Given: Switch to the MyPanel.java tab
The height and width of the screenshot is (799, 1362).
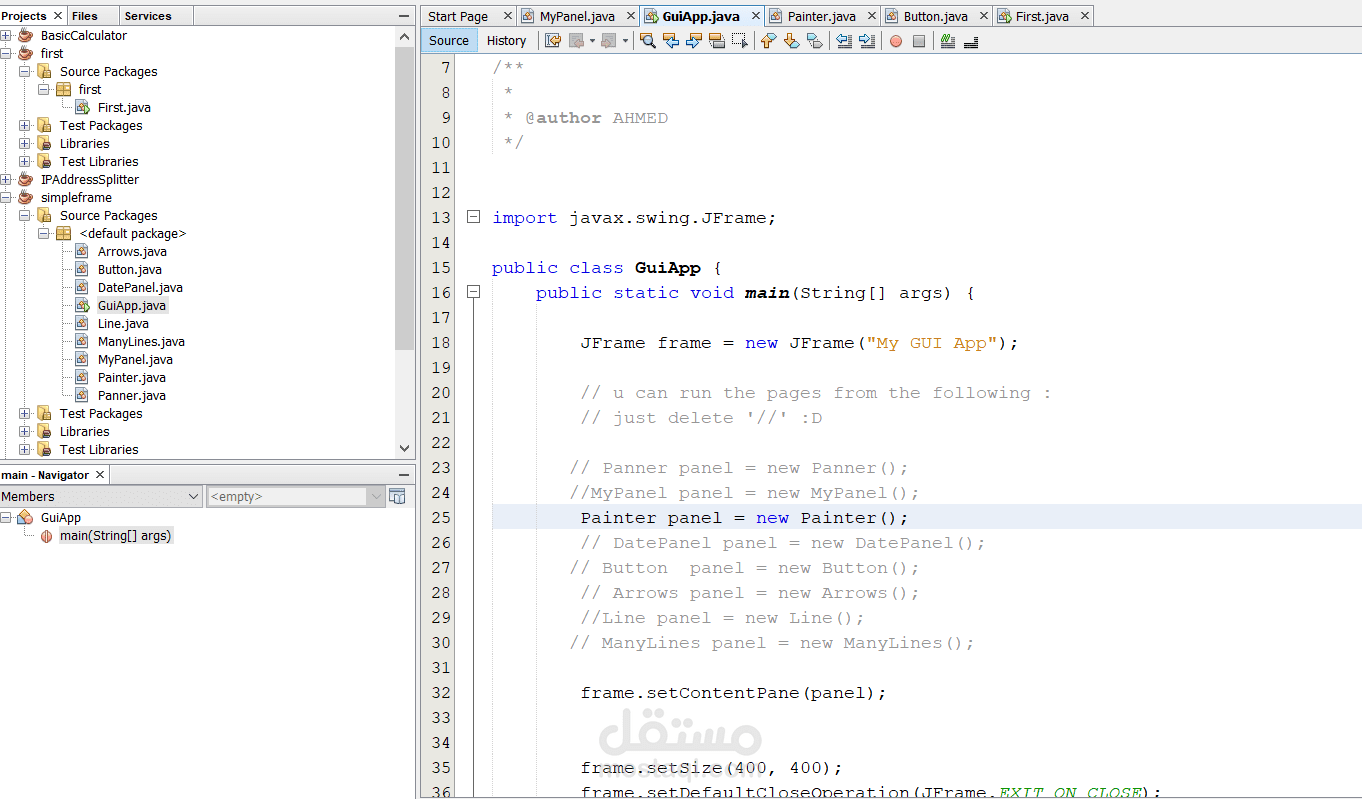Looking at the screenshot, I should coord(577,16).
